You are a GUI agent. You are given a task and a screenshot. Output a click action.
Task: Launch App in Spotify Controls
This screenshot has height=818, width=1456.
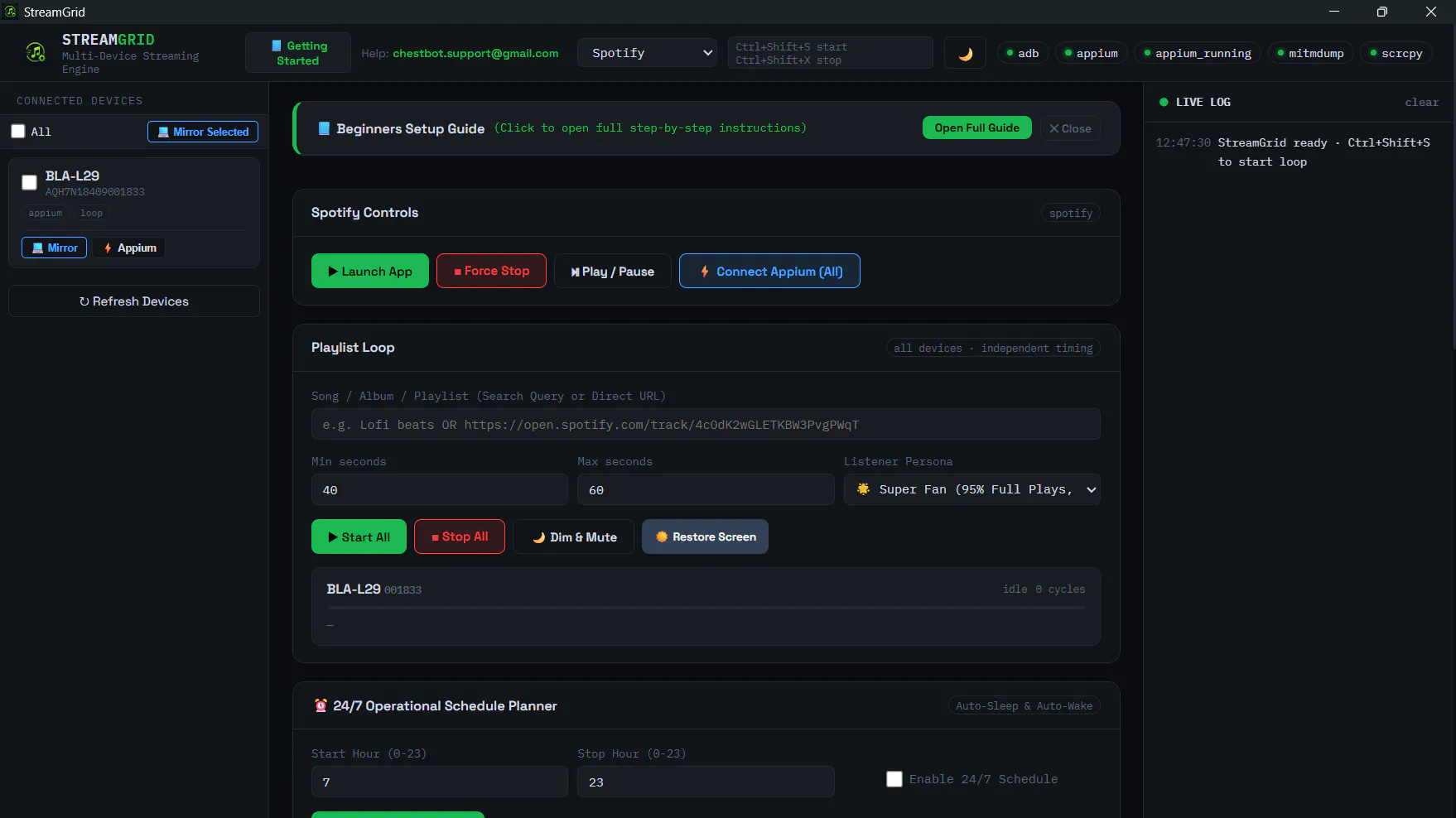point(370,271)
